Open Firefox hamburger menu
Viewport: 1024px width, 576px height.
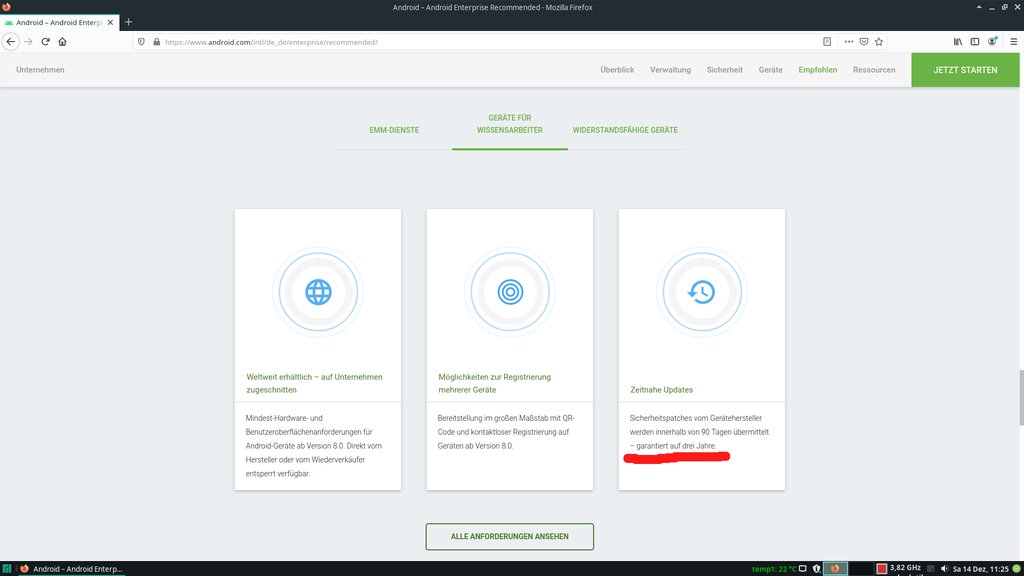1014,42
